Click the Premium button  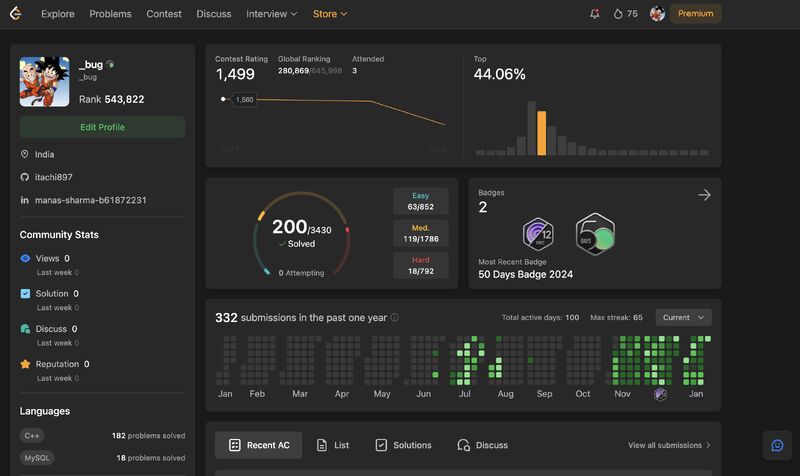point(695,14)
